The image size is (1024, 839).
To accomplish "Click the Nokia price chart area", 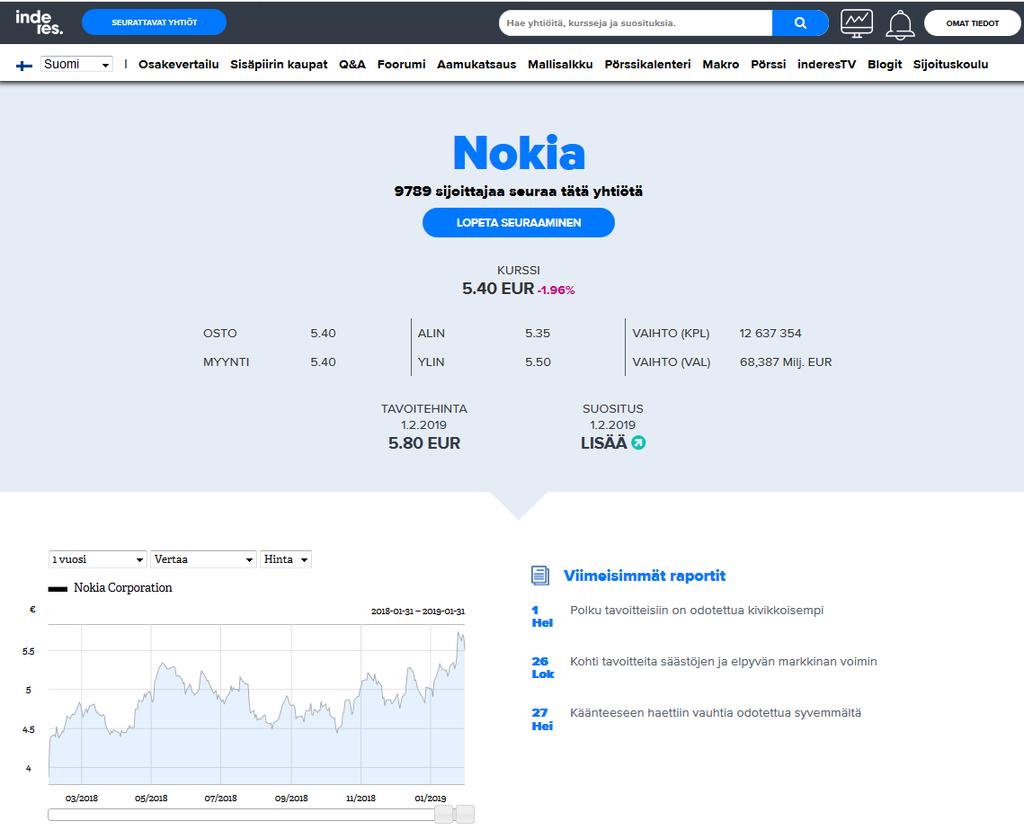I will click(x=257, y=704).
